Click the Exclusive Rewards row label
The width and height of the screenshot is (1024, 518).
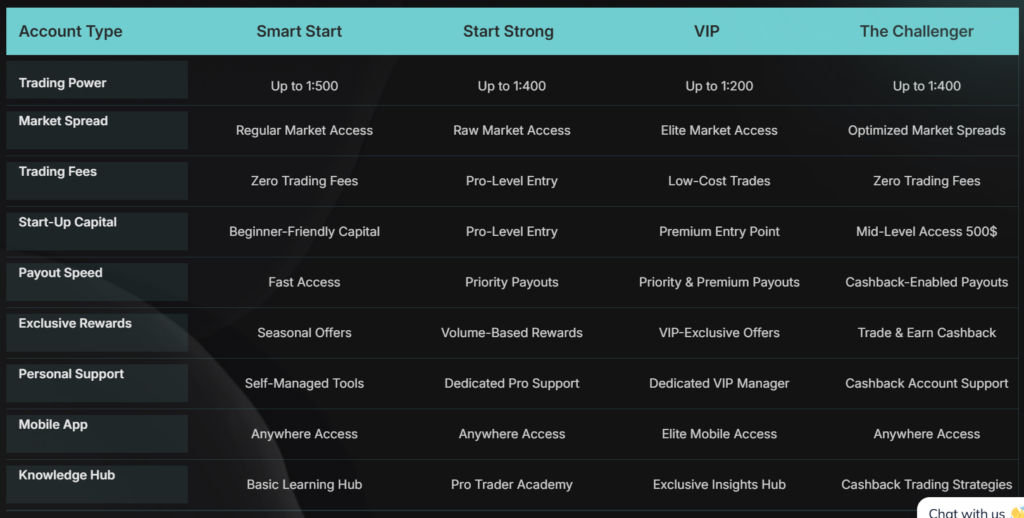[75, 323]
